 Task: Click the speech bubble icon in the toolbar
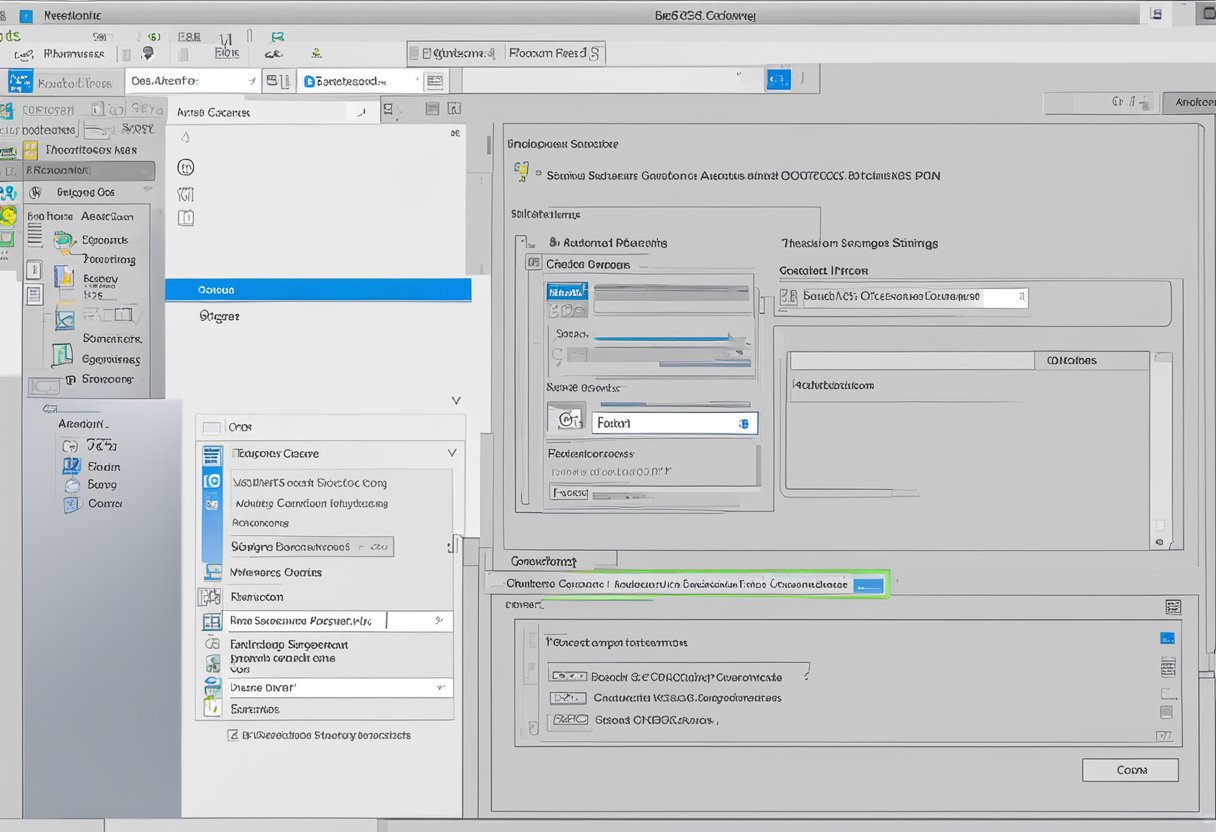click(148, 53)
